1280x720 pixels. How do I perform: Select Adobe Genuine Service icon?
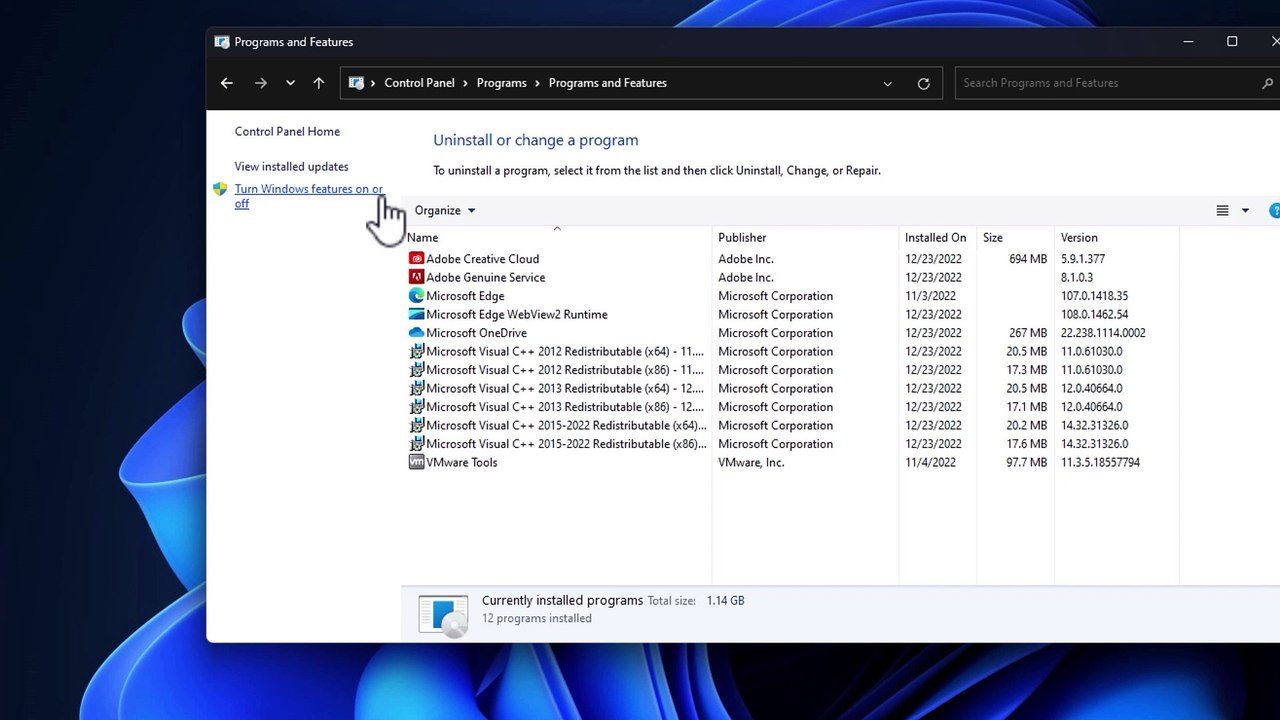pos(416,277)
